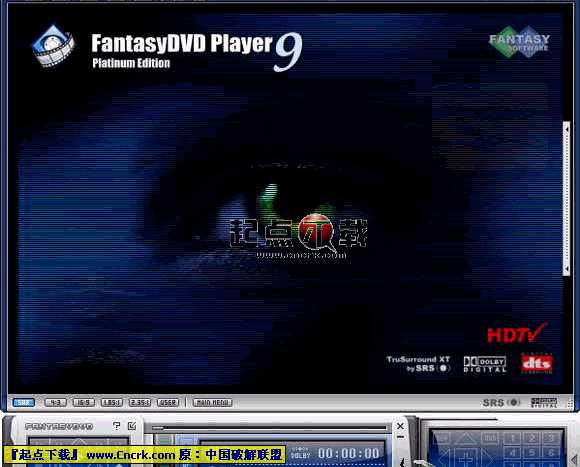Select number 1 on keypad

pyautogui.click(x=512, y=439)
